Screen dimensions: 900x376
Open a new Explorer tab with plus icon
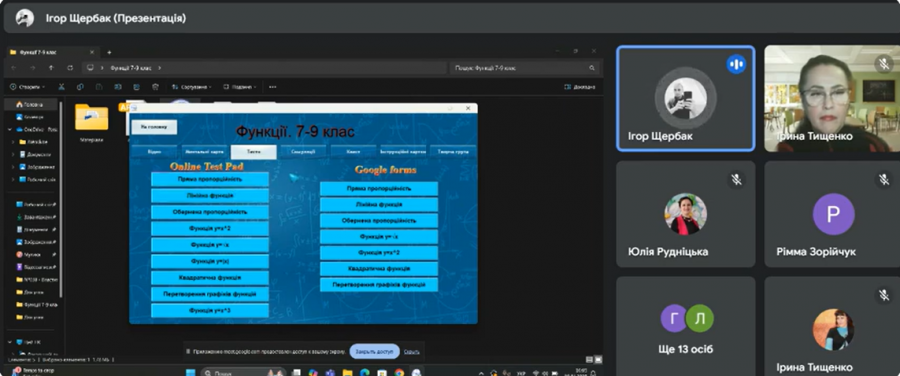click(109, 52)
